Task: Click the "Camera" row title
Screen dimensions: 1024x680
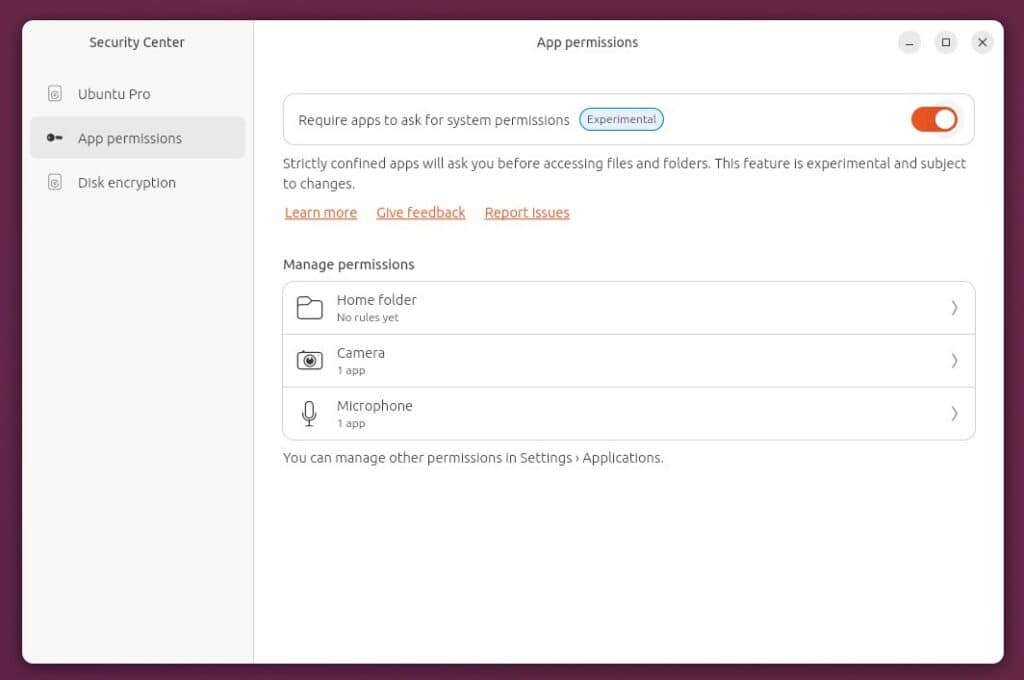Action: 360,353
